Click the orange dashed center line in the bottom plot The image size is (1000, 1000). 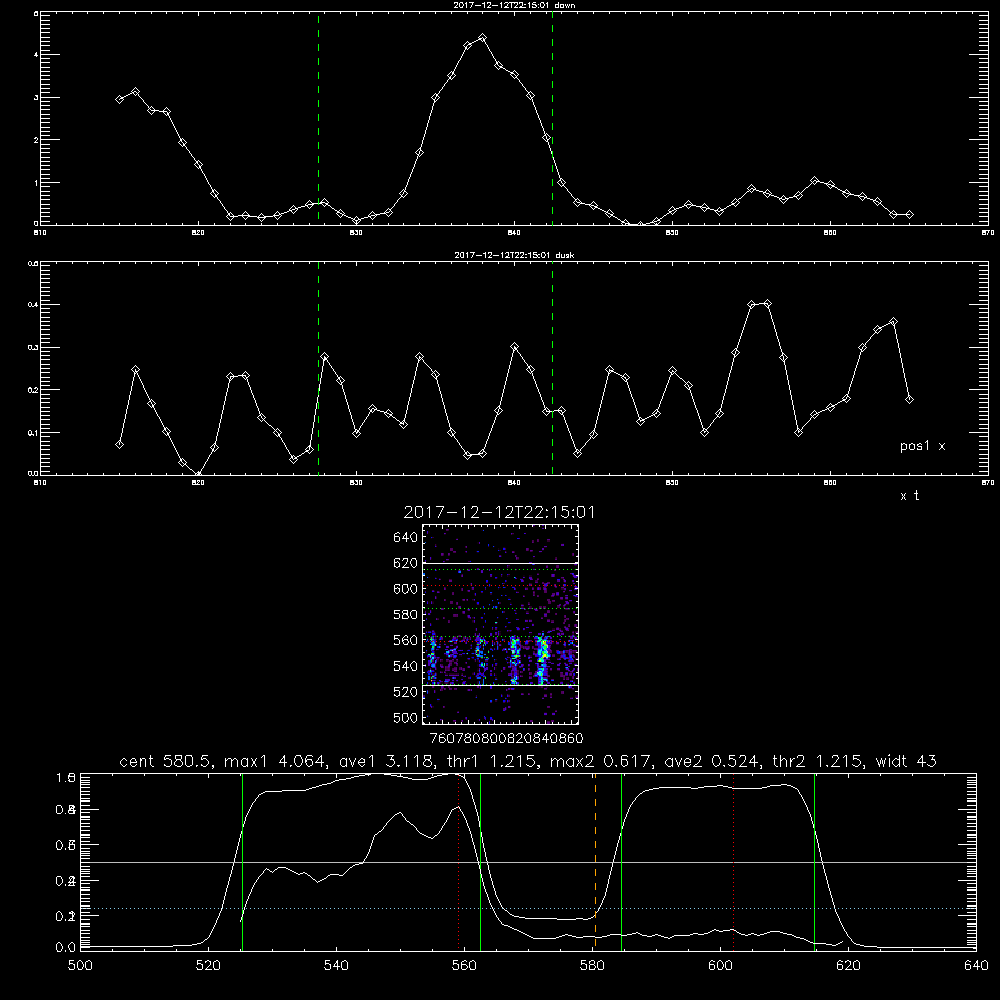(x=595, y=861)
